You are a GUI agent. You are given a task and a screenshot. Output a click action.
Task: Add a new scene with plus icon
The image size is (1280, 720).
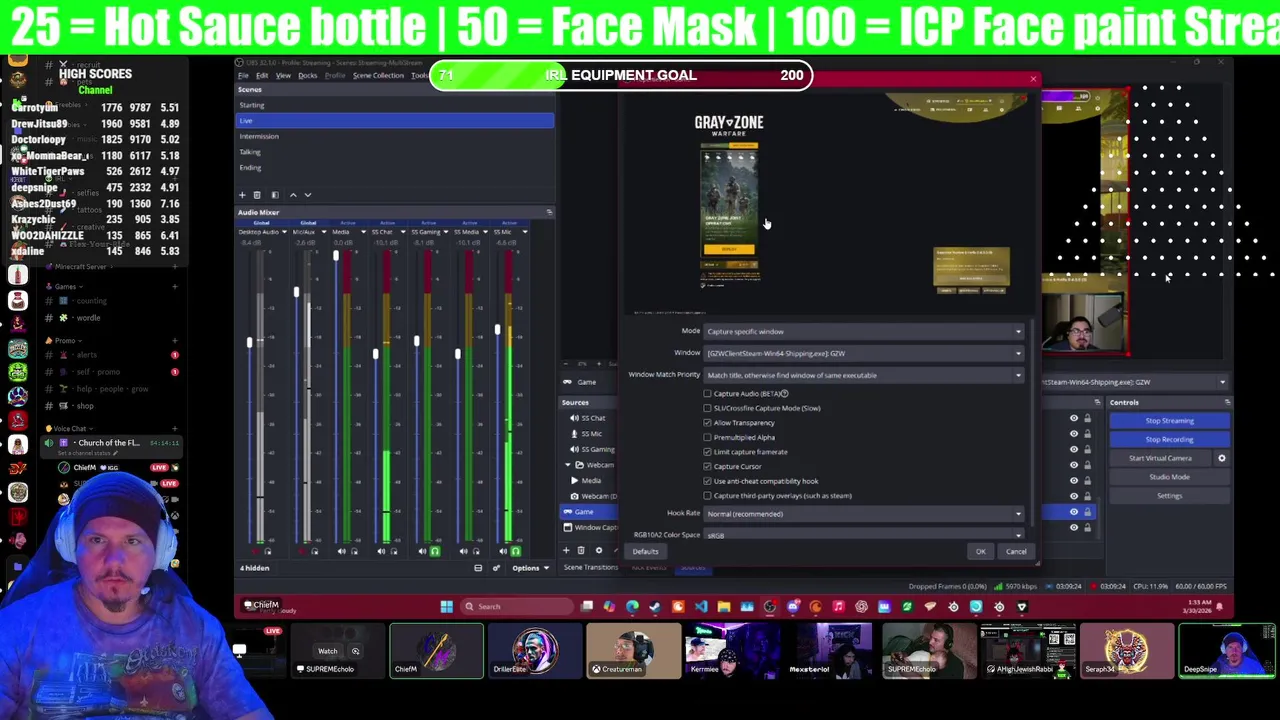tap(242, 195)
